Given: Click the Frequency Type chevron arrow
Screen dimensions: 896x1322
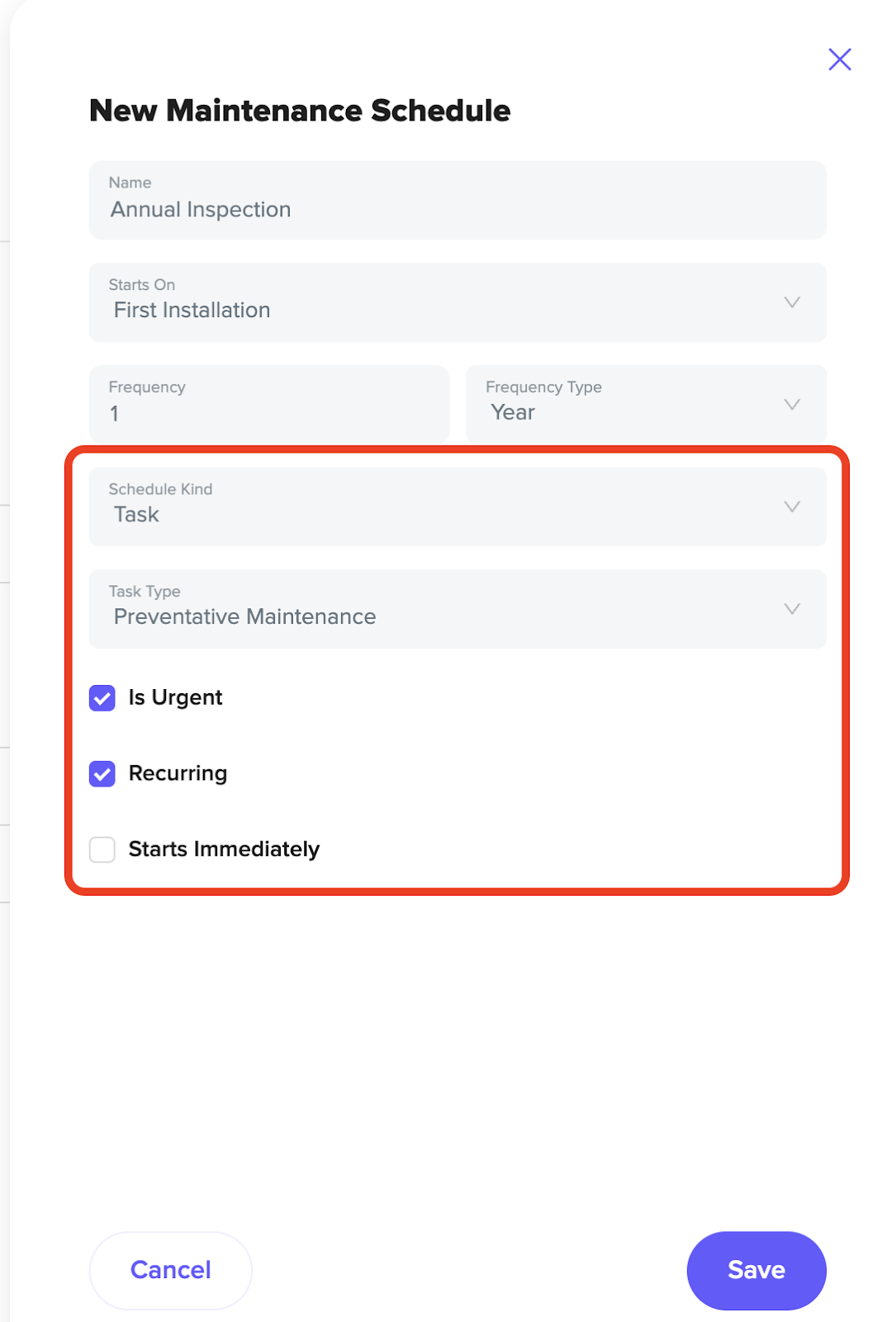Looking at the screenshot, I should (791, 405).
